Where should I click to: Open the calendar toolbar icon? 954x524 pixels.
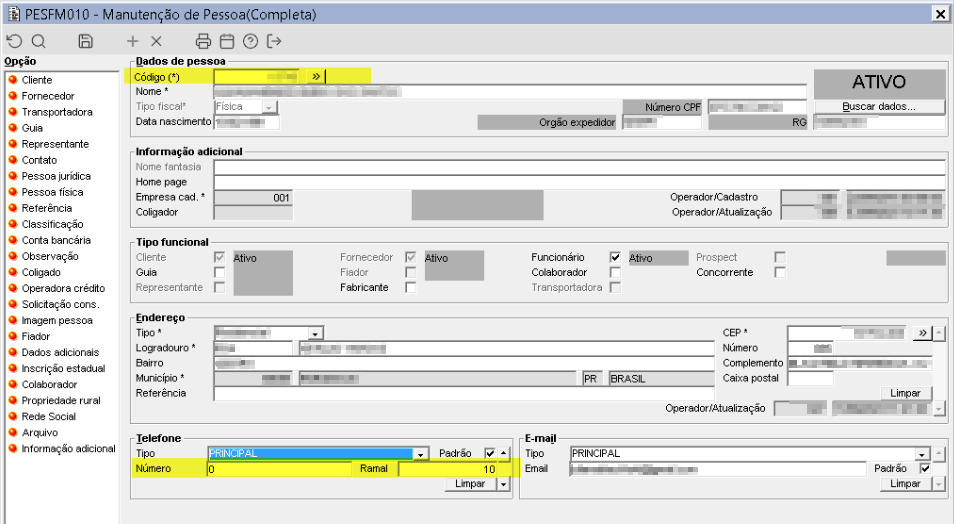point(227,41)
